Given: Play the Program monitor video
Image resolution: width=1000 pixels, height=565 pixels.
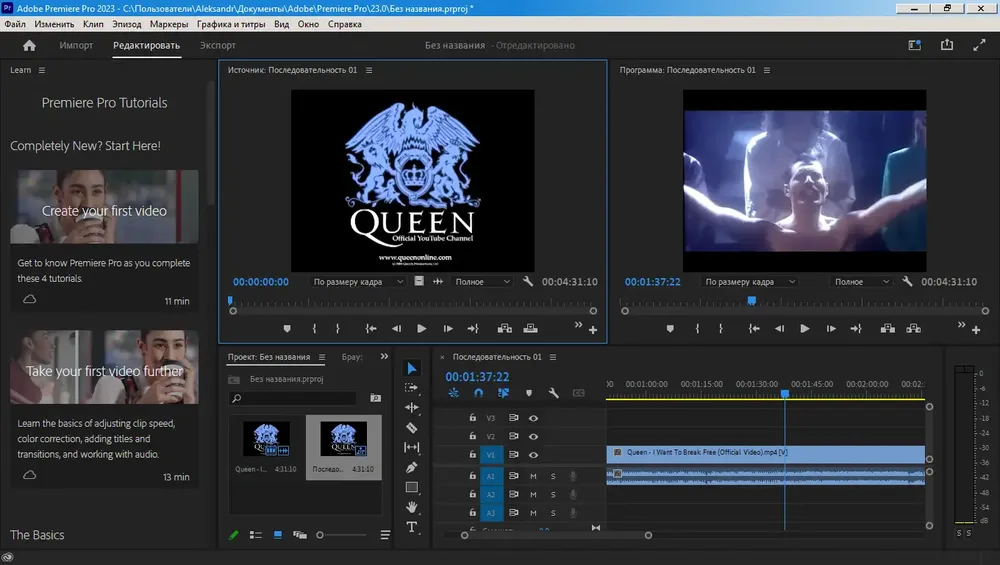Looking at the screenshot, I should tap(805, 328).
